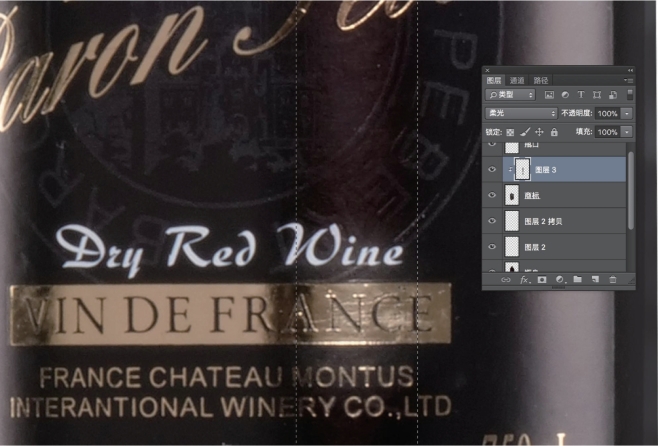Lock all padlock icon
The width and height of the screenshot is (658, 446).
(554, 132)
